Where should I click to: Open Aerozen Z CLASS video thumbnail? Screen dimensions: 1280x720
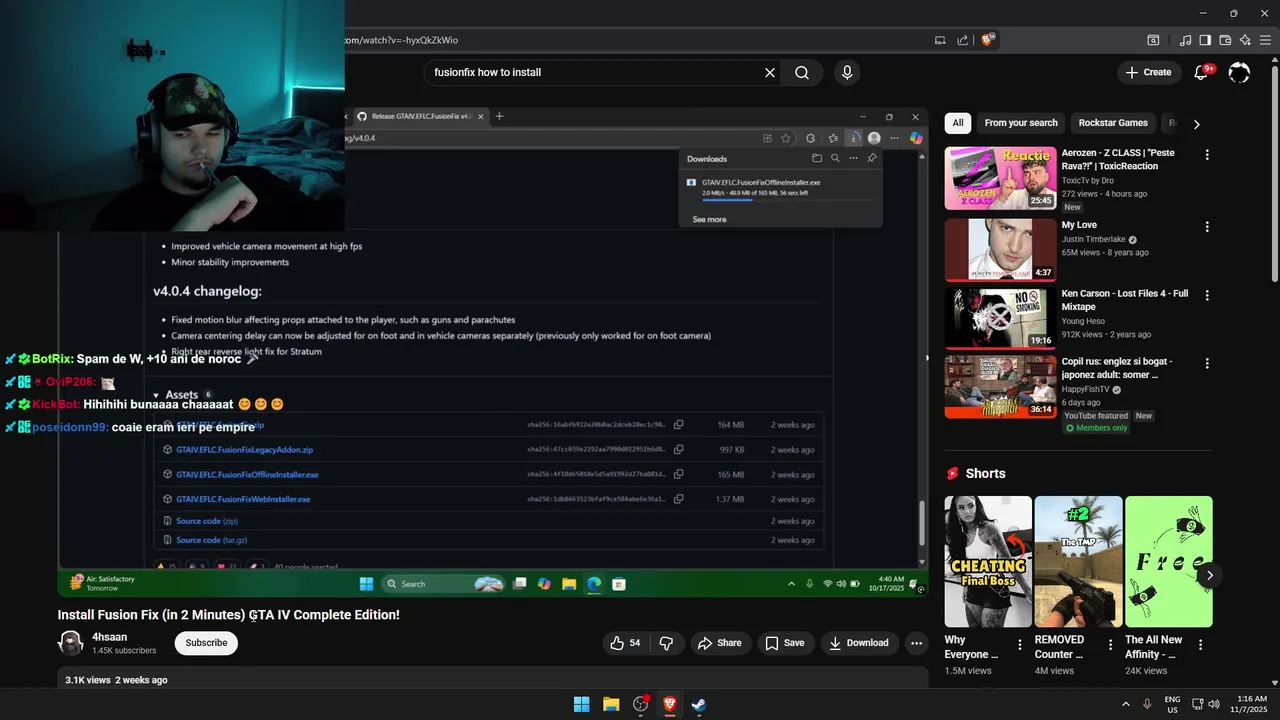(1000, 178)
